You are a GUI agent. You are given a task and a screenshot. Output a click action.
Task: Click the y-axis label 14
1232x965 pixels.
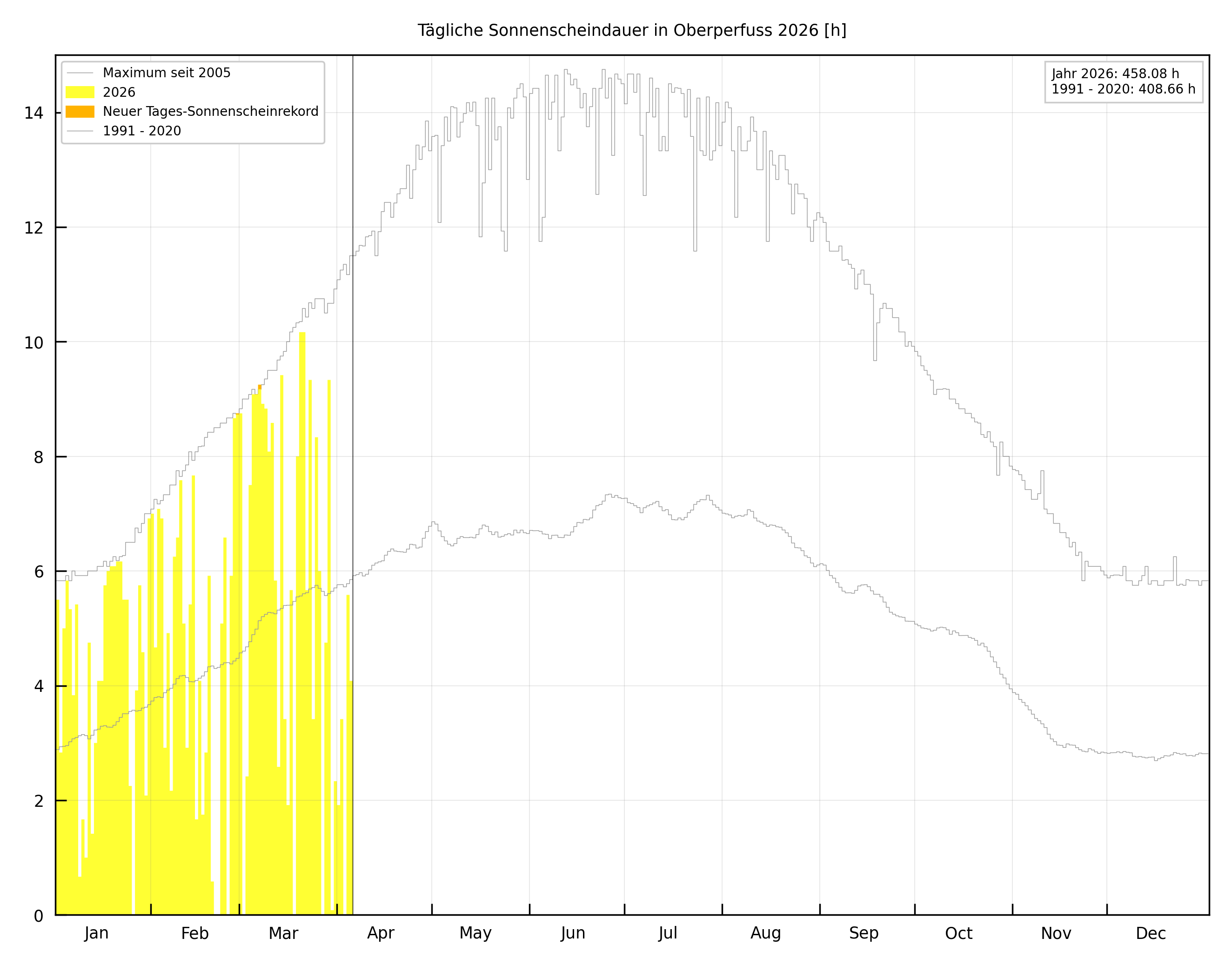(x=34, y=114)
